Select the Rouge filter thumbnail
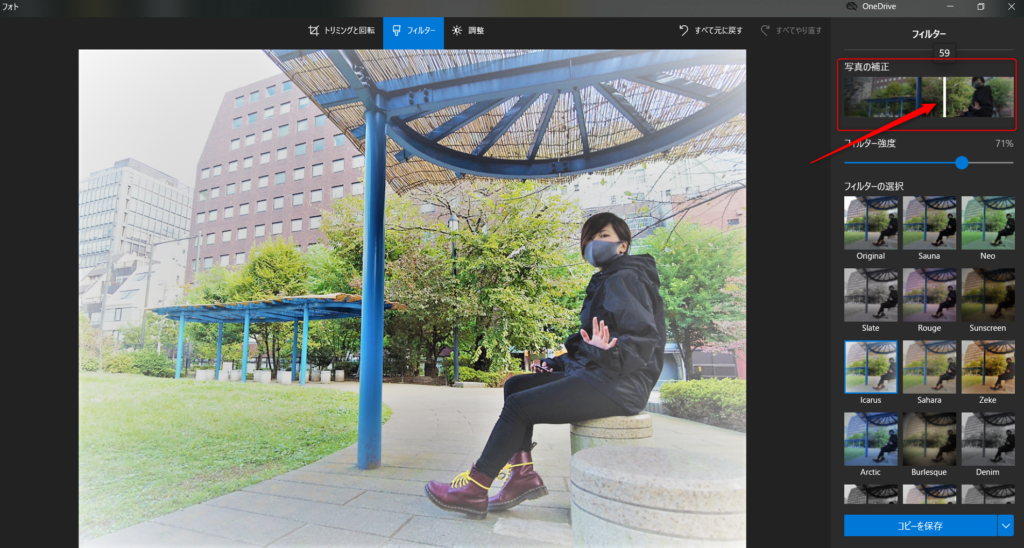This screenshot has width=1024, height=548. 929,294
